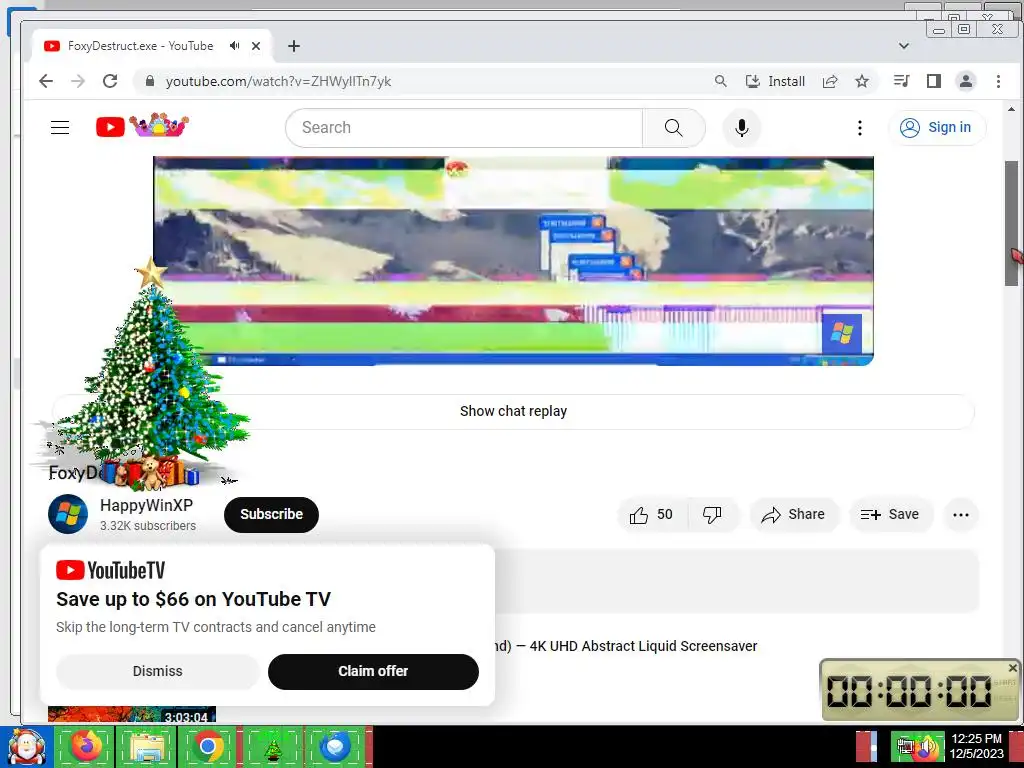Share this page from the address bar
The image size is (1024, 768).
click(830, 81)
